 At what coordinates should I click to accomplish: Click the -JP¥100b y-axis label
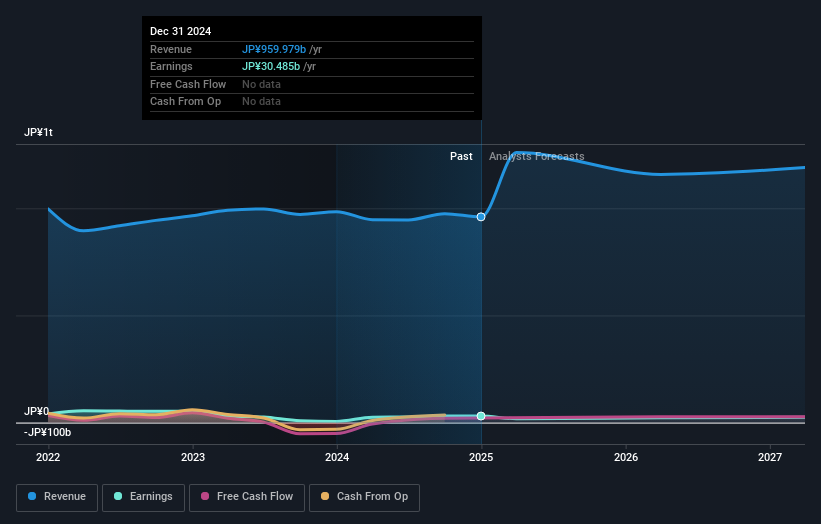(x=47, y=432)
